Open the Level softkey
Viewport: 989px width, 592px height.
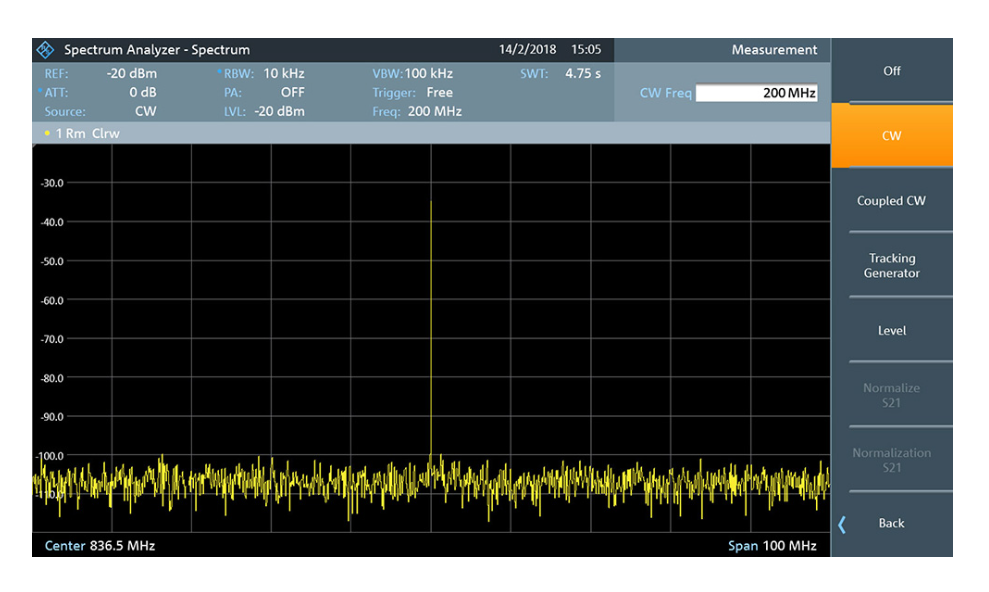click(891, 330)
